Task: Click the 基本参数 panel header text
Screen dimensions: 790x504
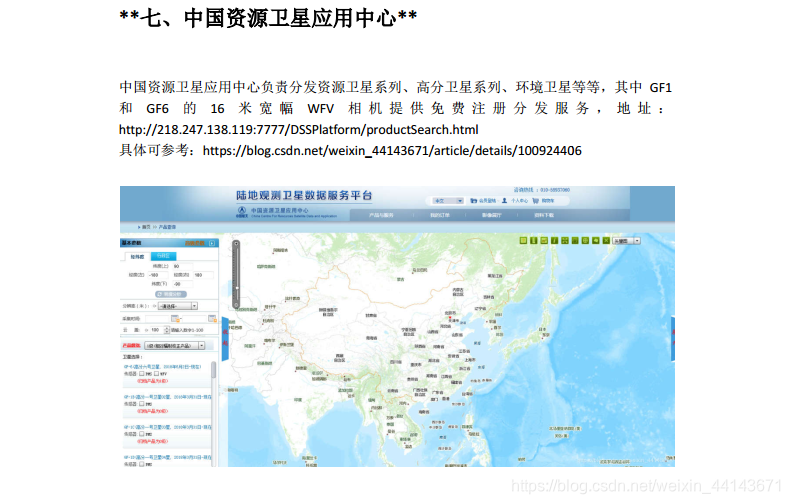Action: (x=131, y=243)
